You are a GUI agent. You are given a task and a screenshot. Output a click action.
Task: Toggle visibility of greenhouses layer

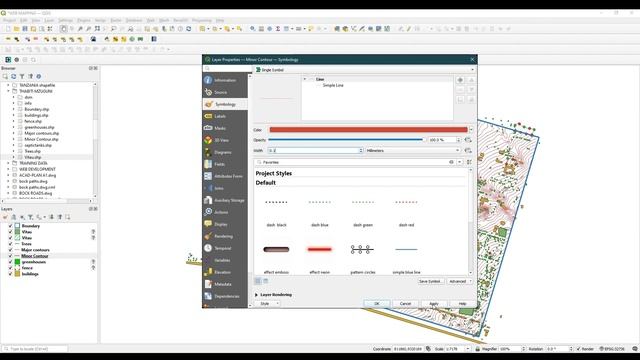click(10, 262)
